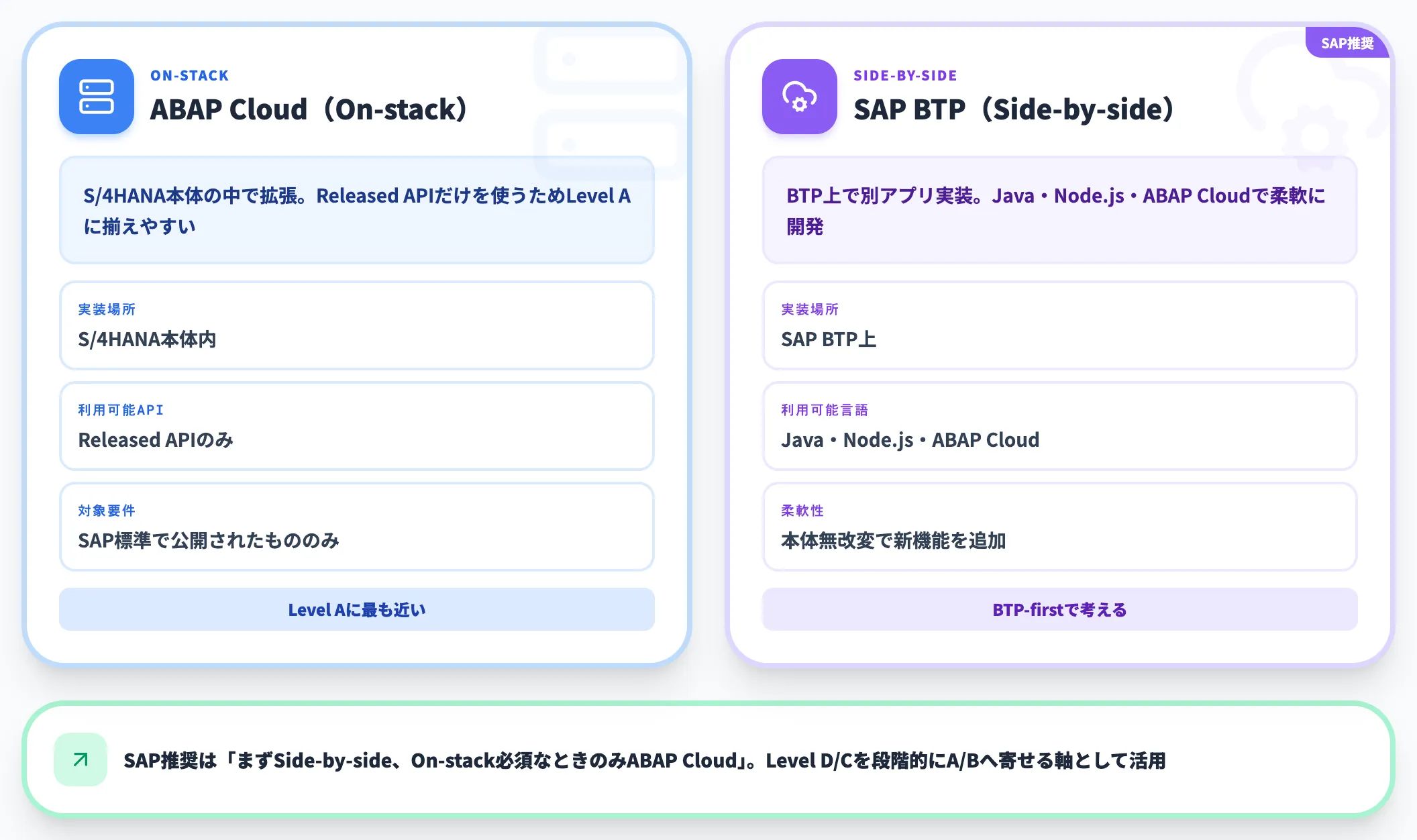Click the SAP推奨は「まずSide-by-side summary text

pos(645,760)
